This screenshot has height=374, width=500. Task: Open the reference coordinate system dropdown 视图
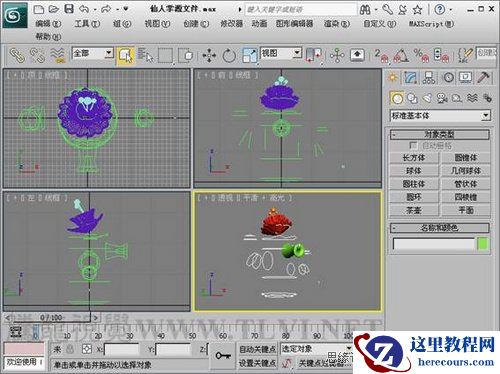[281, 53]
